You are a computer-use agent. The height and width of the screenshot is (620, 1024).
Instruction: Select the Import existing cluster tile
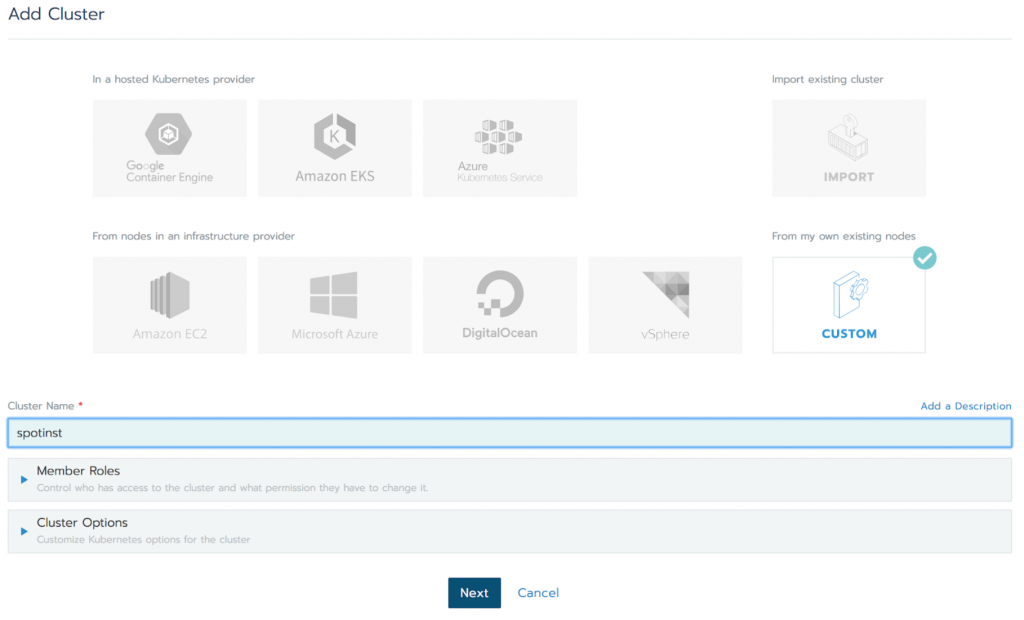click(848, 148)
